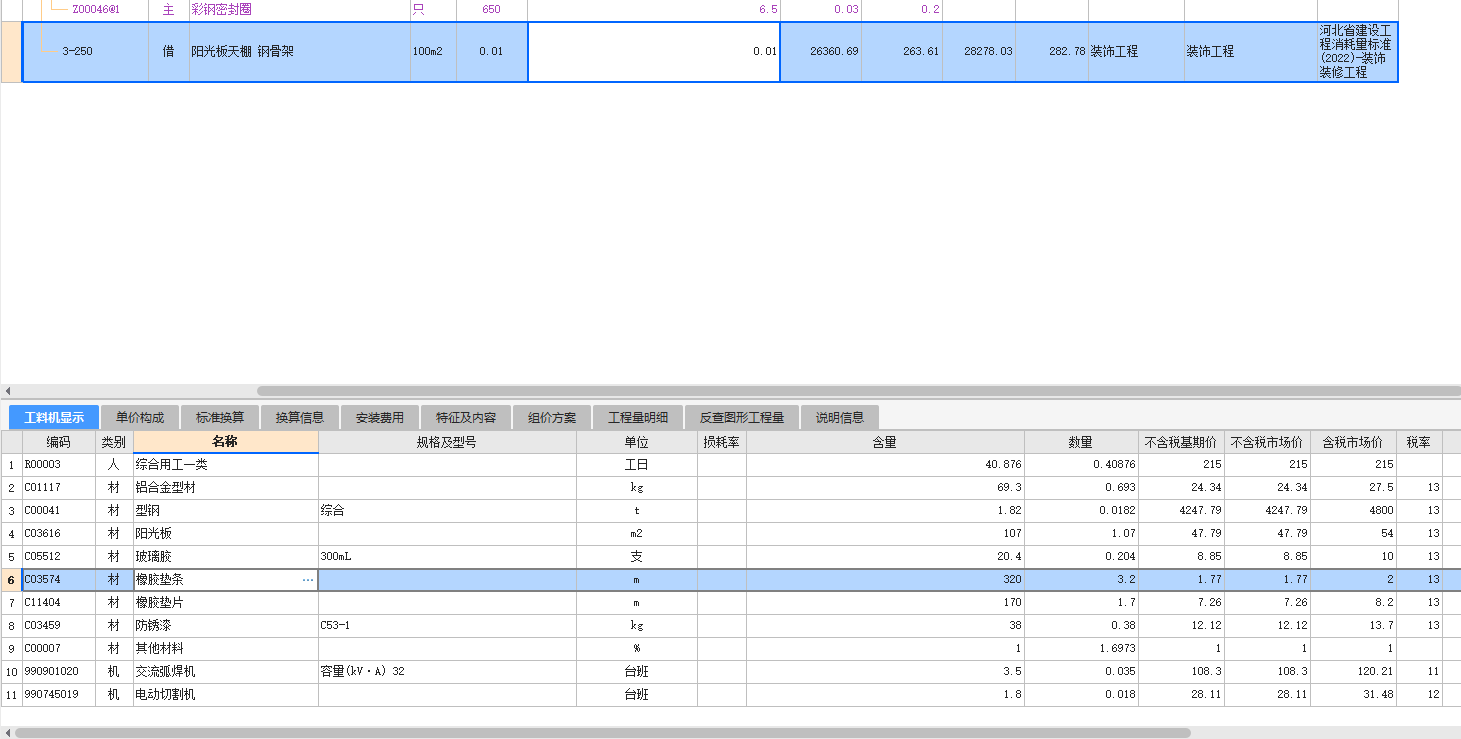Image resolution: width=1461 pixels, height=739 pixels.
Task: Click code cell C03459
Action: 58,626
